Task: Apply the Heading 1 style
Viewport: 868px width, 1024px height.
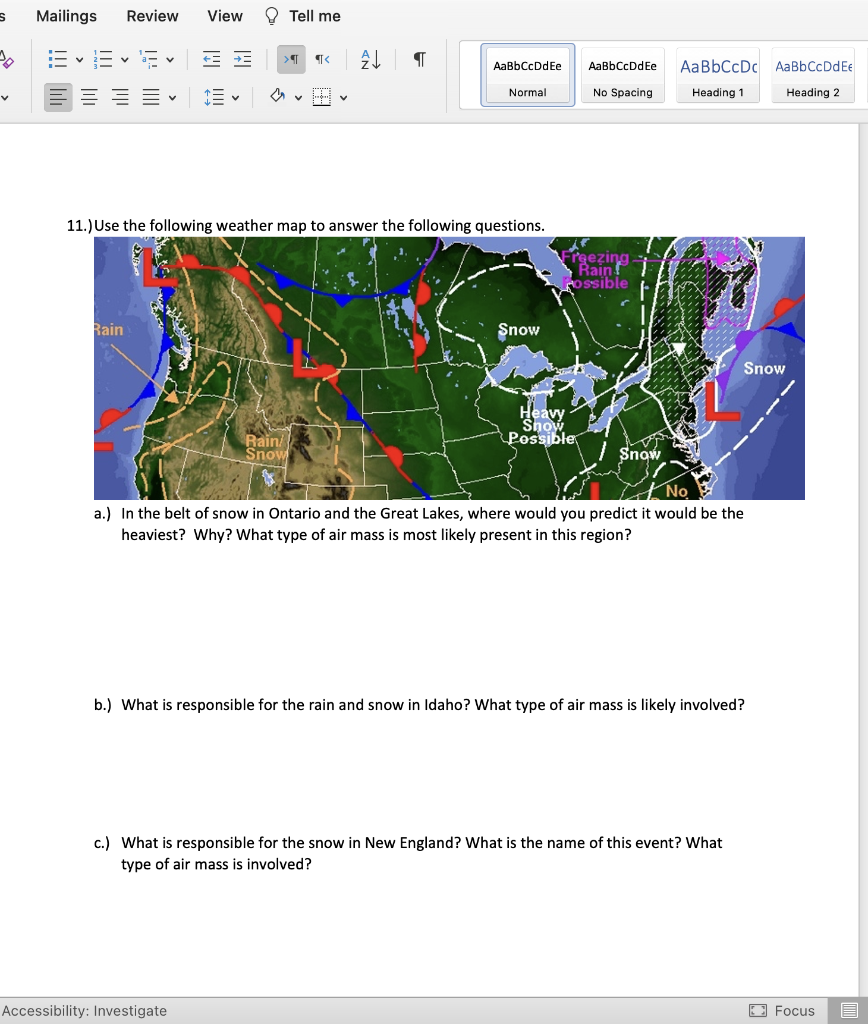Action: pos(716,74)
